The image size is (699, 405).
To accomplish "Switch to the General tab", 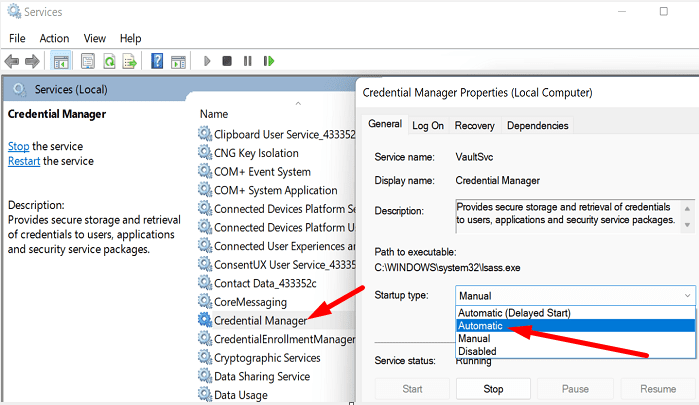I will pyautogui.click(x=385, y=124).
